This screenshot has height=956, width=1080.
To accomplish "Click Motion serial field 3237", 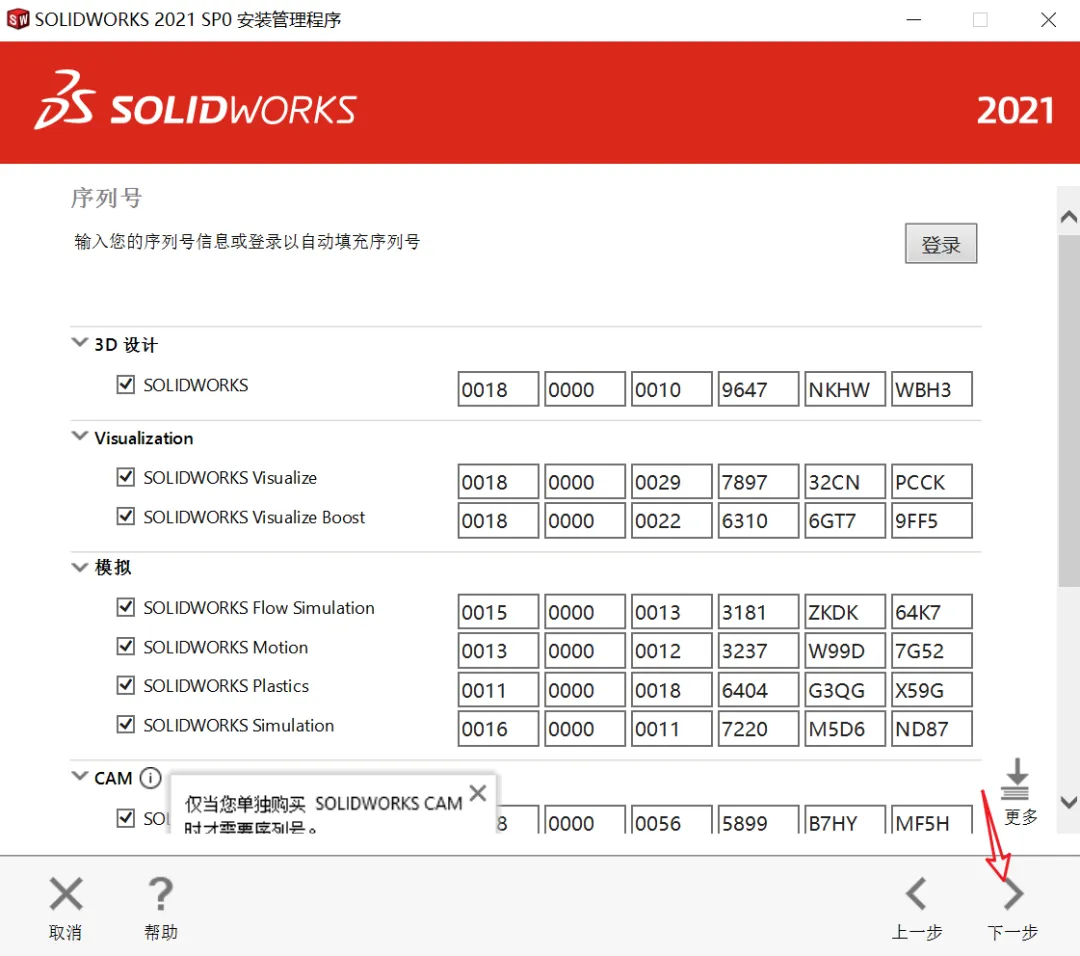I will [758, 651].
